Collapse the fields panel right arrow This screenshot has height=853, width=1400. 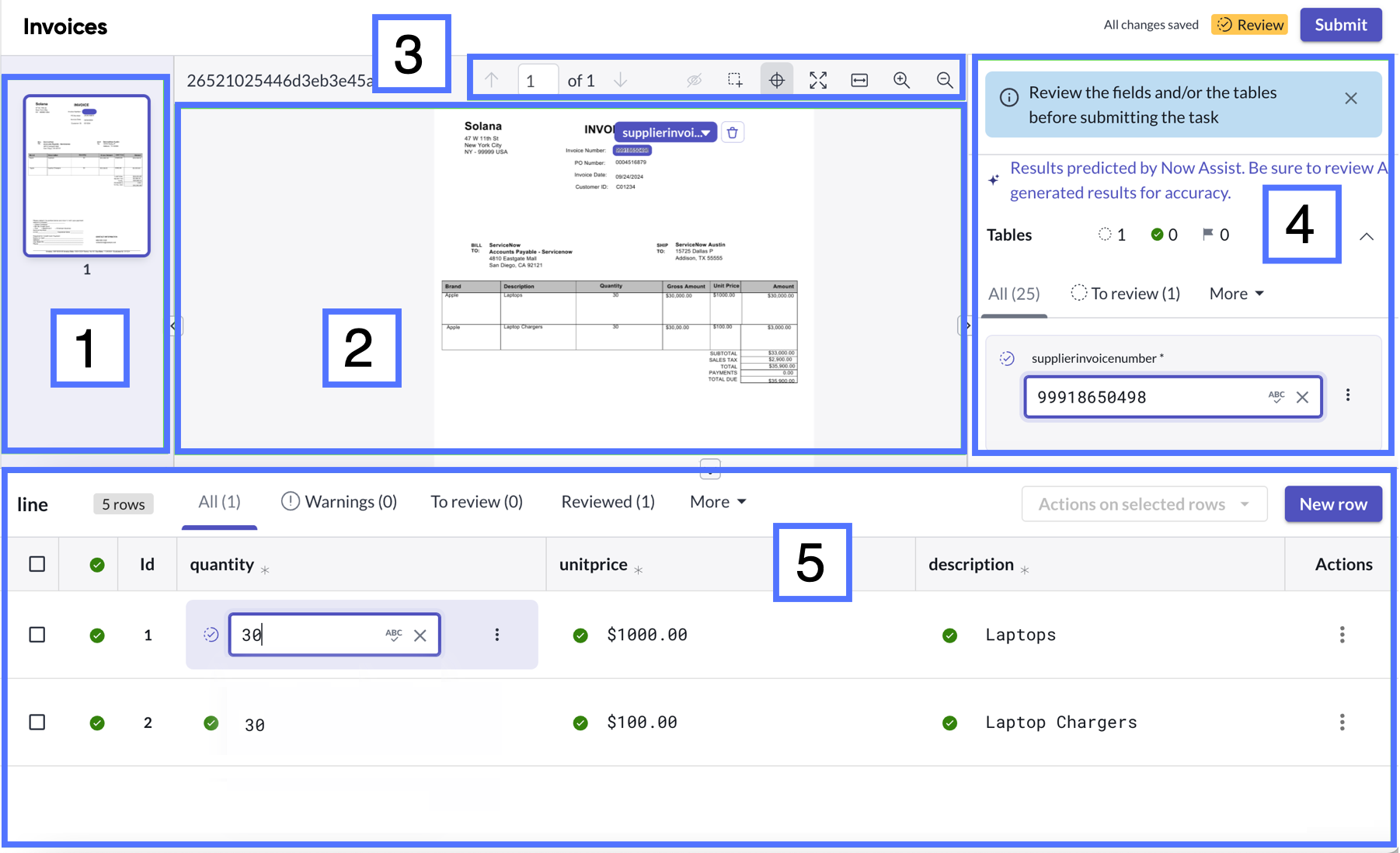point(966,326)
